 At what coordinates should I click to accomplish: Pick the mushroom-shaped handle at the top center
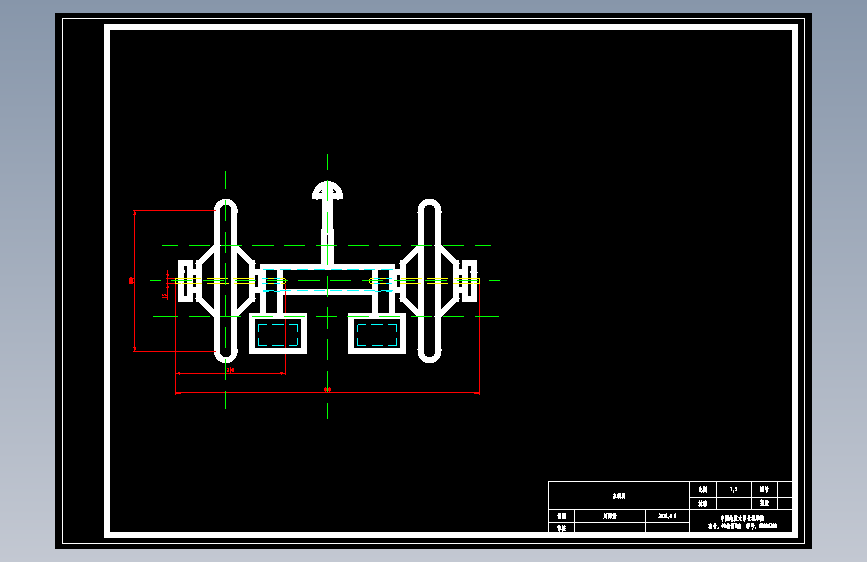coord(327,190)
